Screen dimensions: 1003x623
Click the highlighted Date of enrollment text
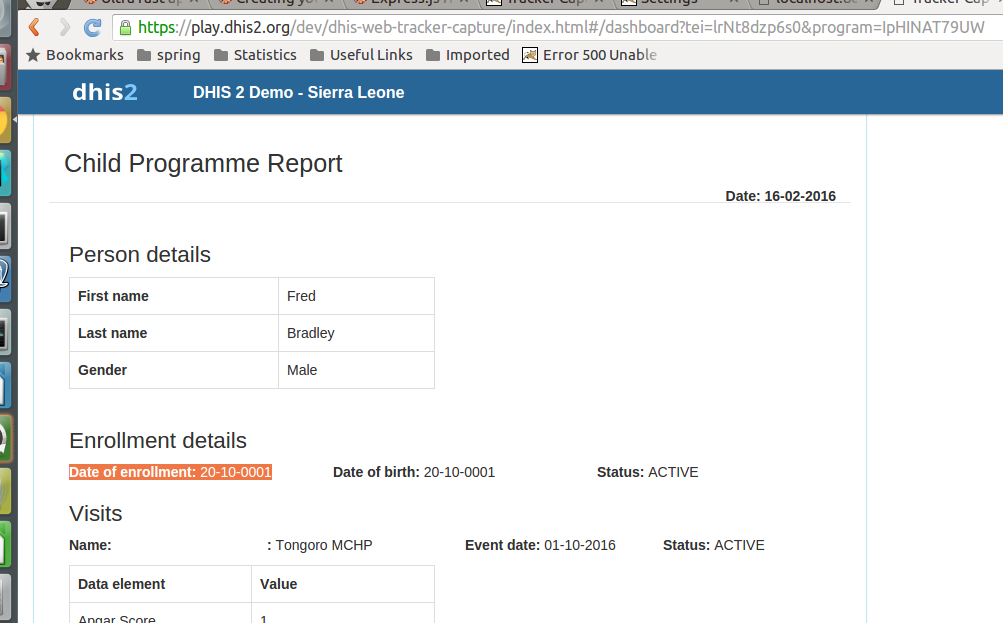170,472
